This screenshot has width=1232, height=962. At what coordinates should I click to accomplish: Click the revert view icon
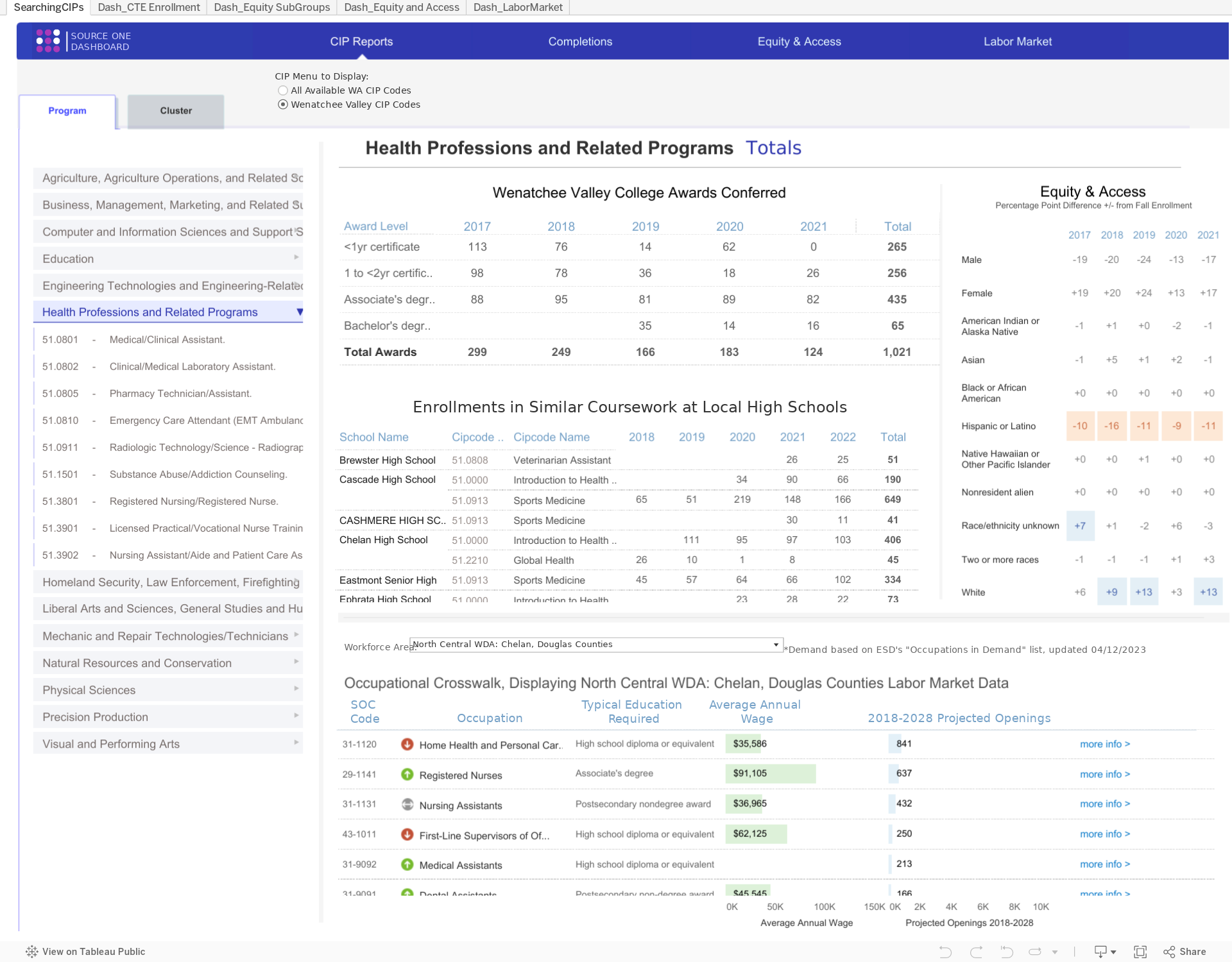(x=1007, y=952)
